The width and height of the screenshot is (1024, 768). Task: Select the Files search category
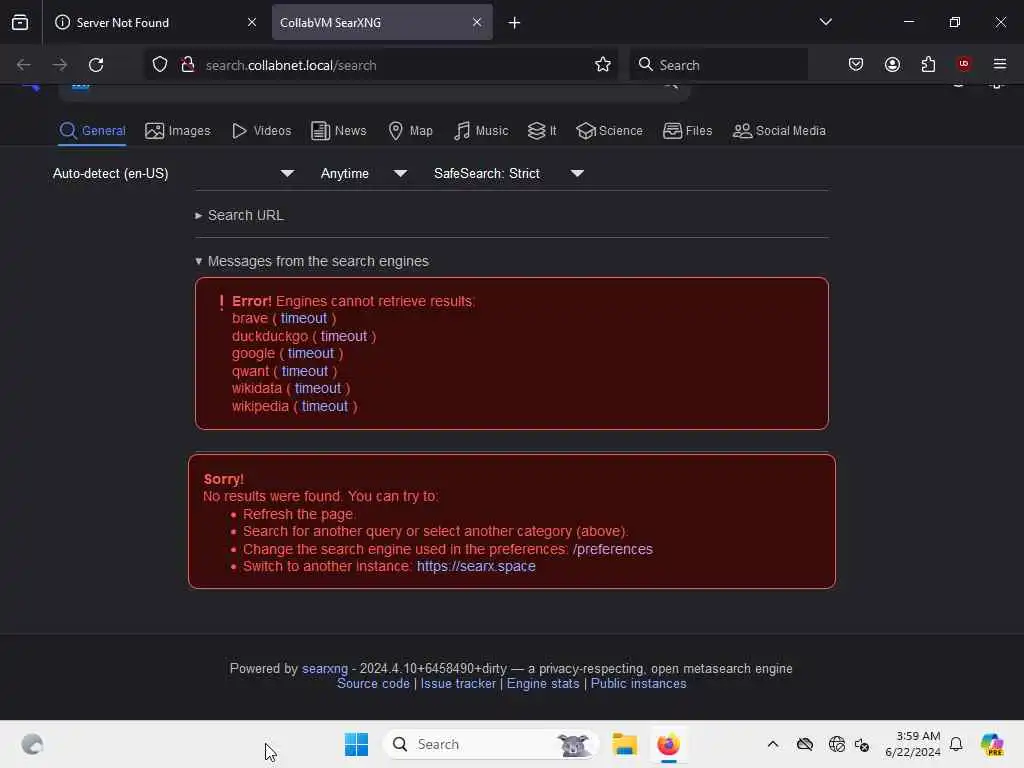point(687,131)
